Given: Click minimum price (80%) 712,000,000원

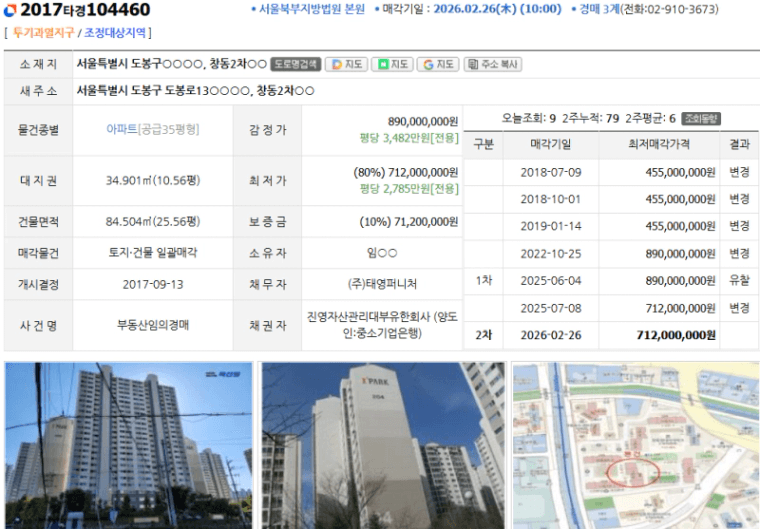Looking at the screenshot, I should (406, 173).
